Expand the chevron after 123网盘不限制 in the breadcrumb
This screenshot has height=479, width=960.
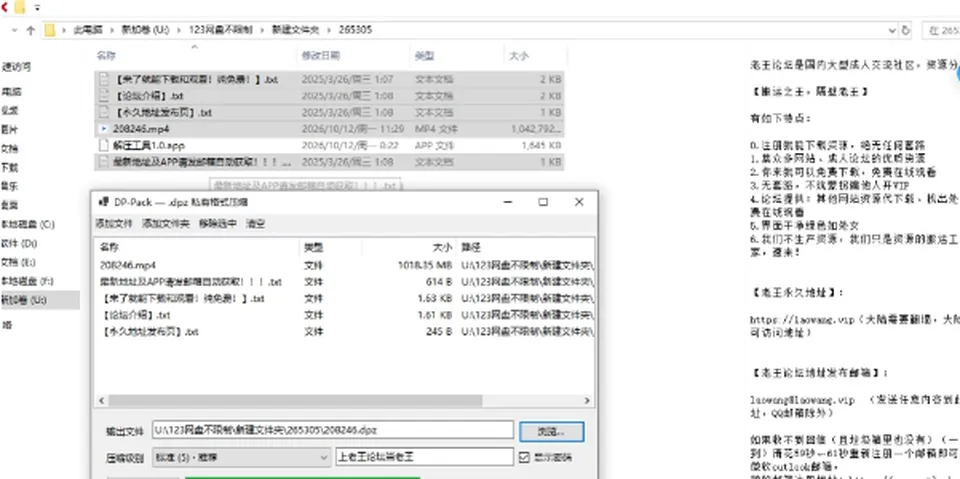(x=261, y=30)
